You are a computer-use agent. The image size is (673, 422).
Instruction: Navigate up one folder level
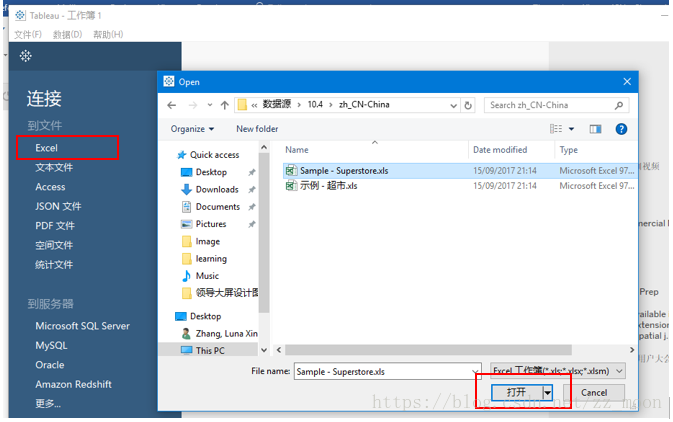[x=224, y=105]
